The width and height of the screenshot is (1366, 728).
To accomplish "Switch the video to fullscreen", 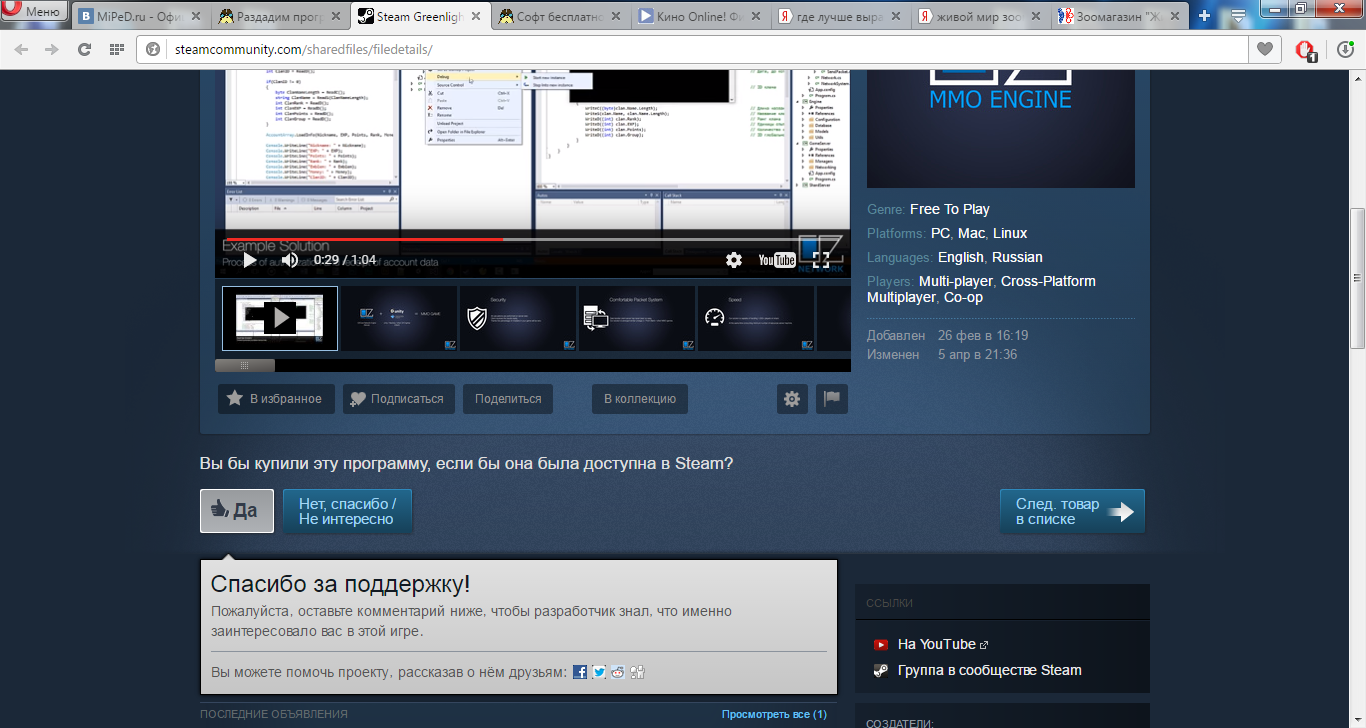I will [x=822, y=260].
